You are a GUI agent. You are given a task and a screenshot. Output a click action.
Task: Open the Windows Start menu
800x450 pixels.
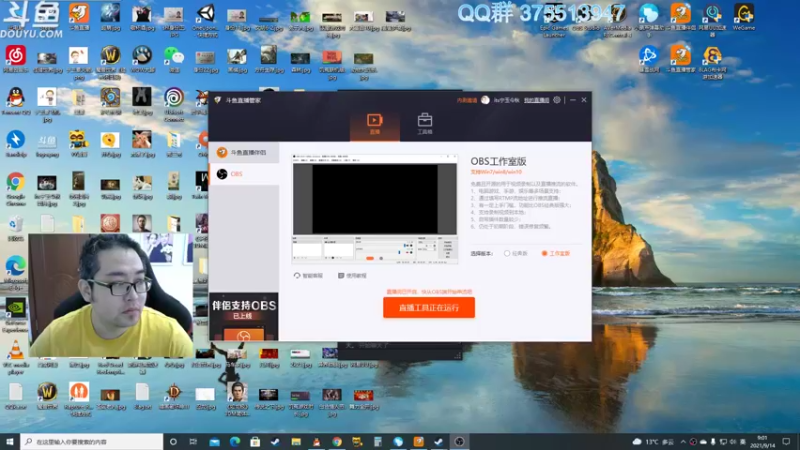point(10,441)
